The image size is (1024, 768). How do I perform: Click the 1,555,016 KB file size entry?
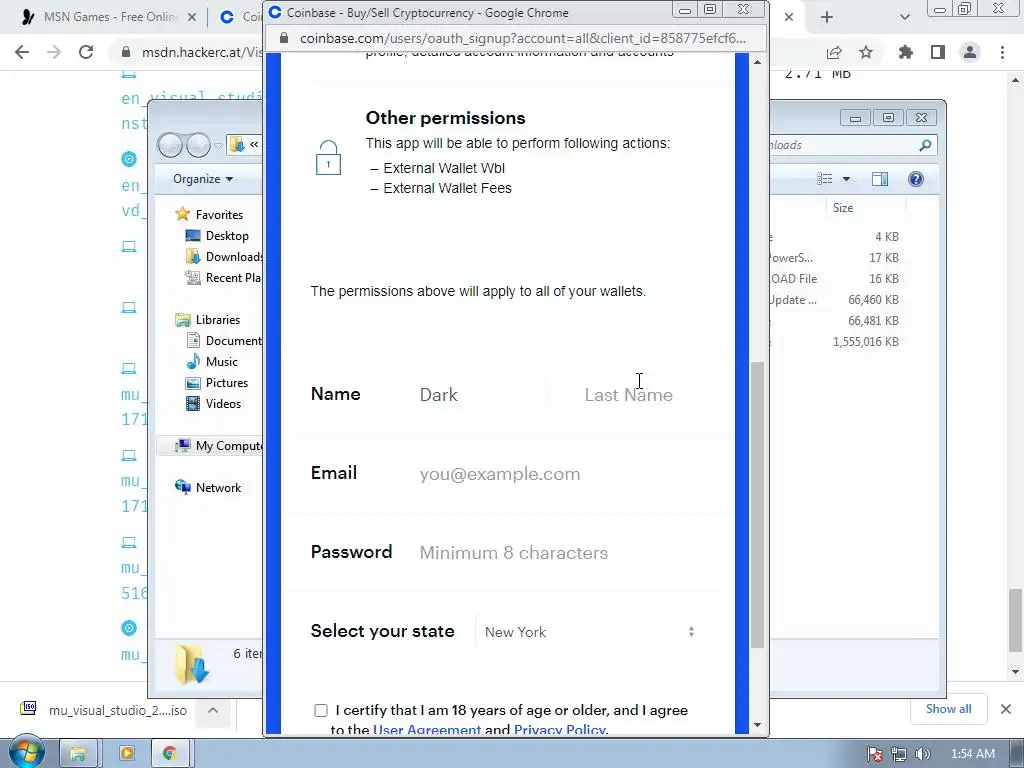865,342
